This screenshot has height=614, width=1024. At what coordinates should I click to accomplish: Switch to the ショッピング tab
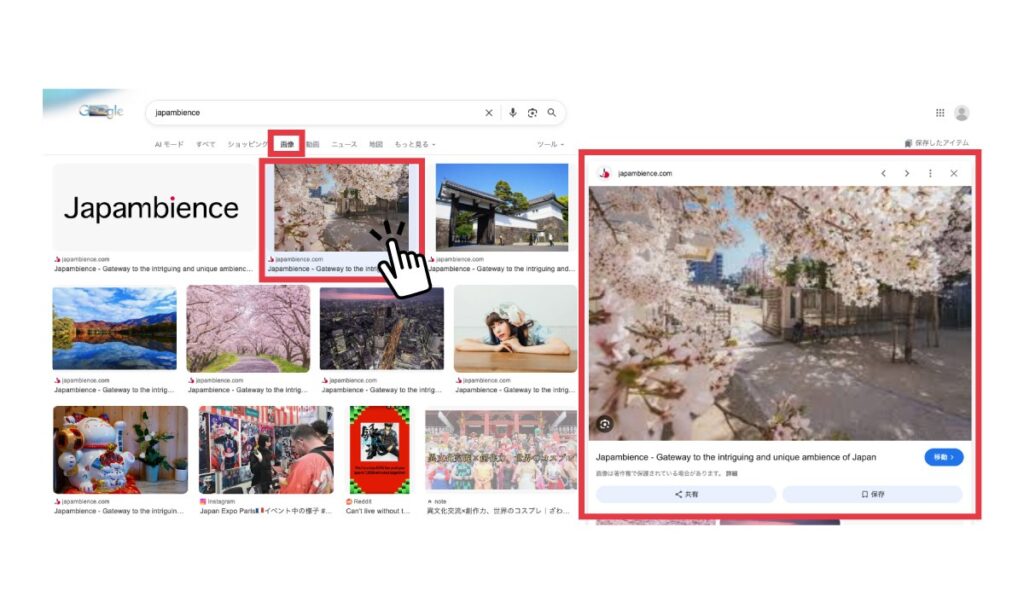[x=247, y=144]
